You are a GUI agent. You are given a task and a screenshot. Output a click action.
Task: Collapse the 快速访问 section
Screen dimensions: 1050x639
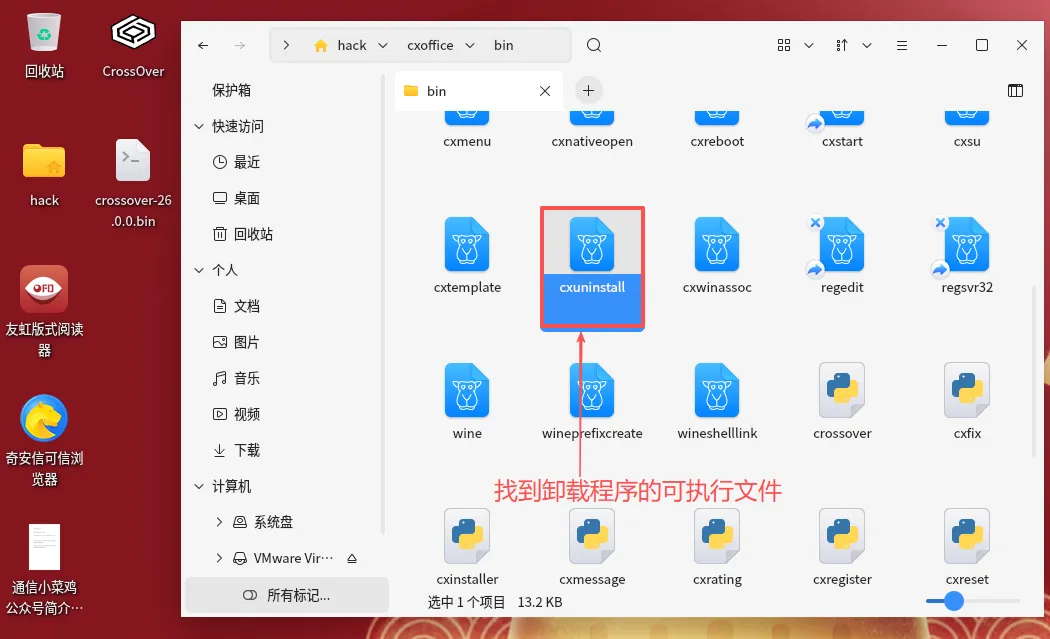click(199, 126)
